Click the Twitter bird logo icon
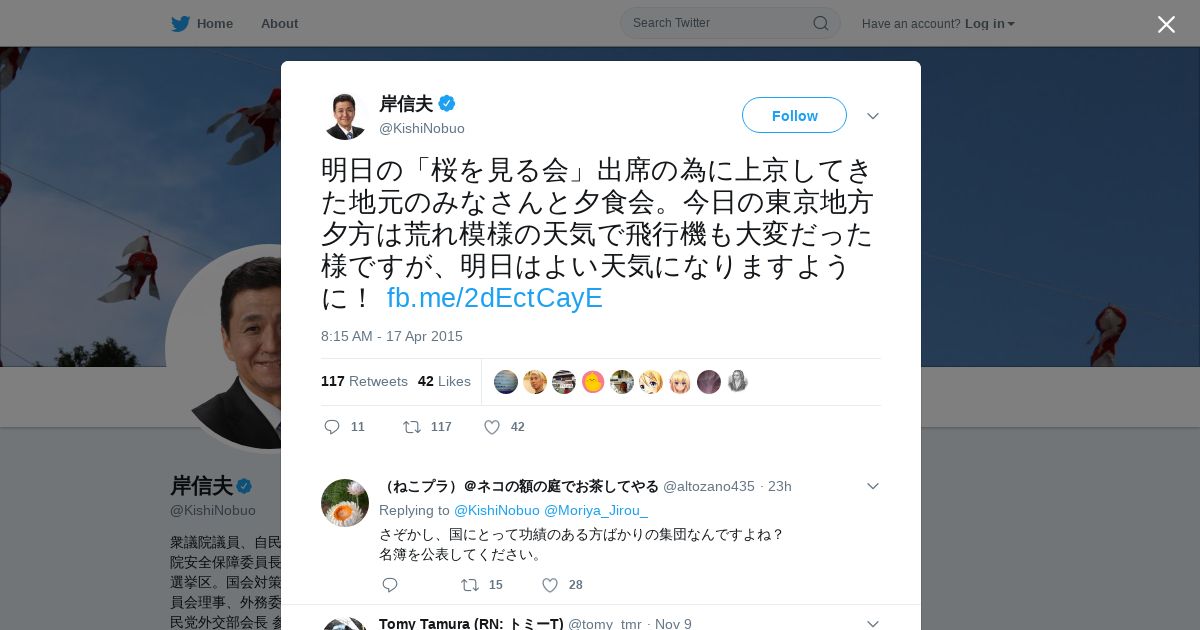 (180, 23)
